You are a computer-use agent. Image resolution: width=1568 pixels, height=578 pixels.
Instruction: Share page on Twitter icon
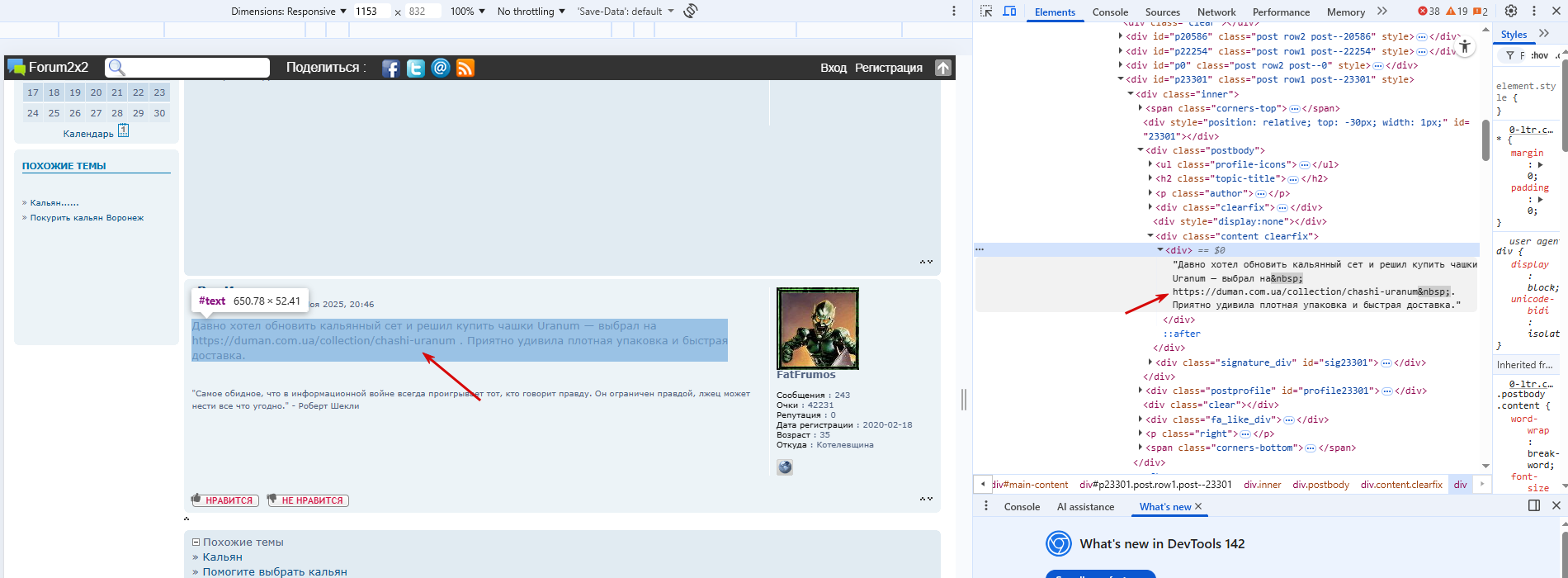point(415,68)
